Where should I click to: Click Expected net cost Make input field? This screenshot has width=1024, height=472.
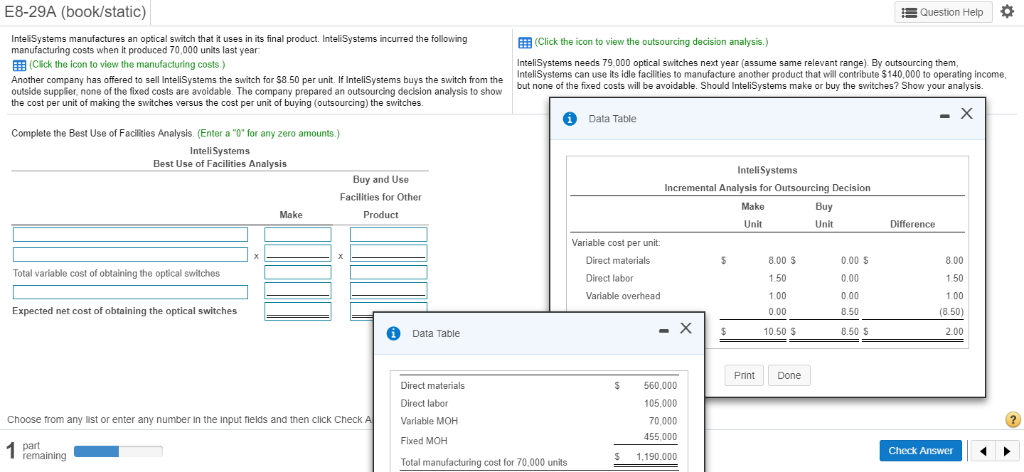pos(298,311)
